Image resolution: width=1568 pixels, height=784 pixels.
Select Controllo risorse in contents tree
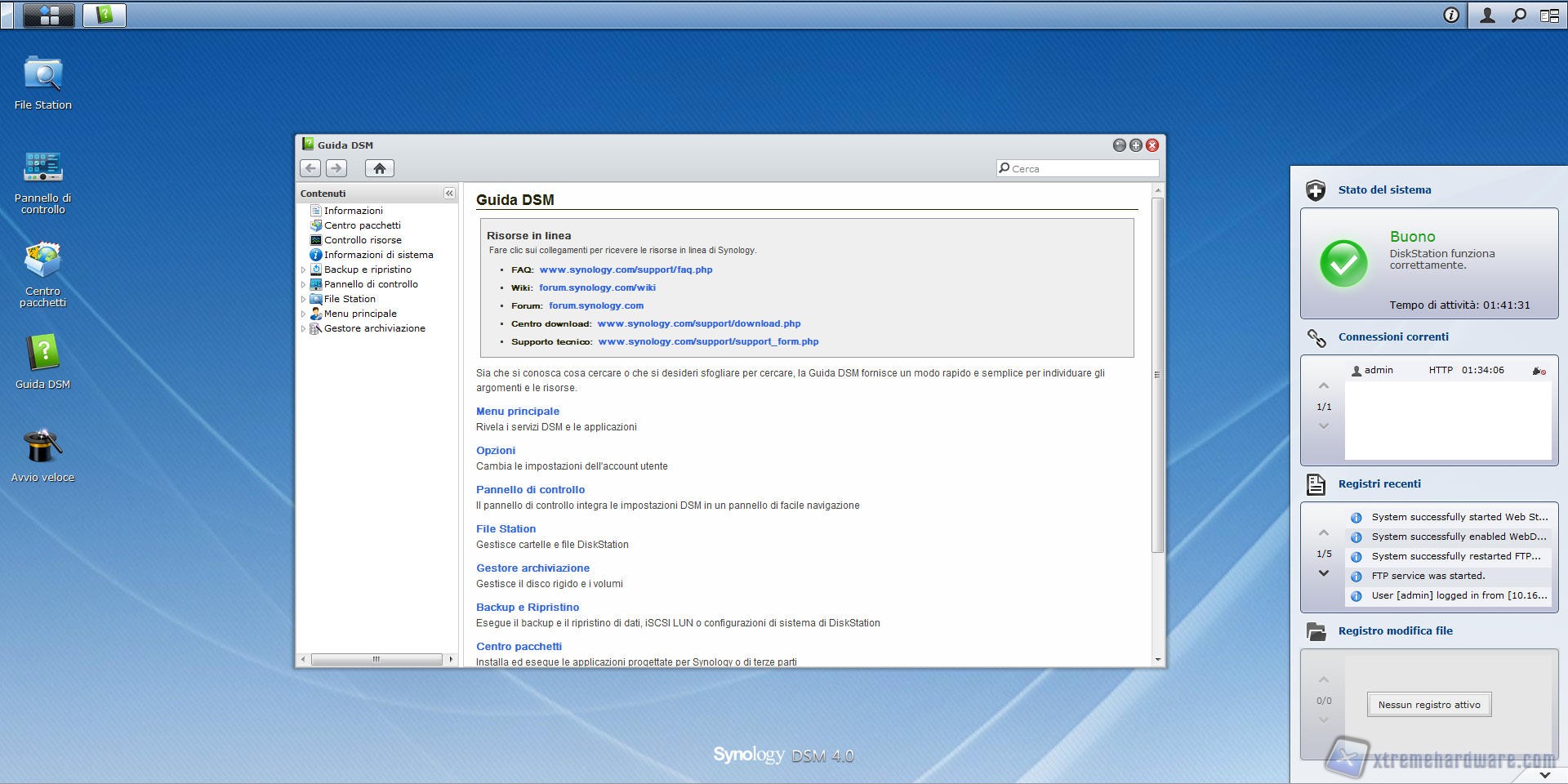[363, 240]
